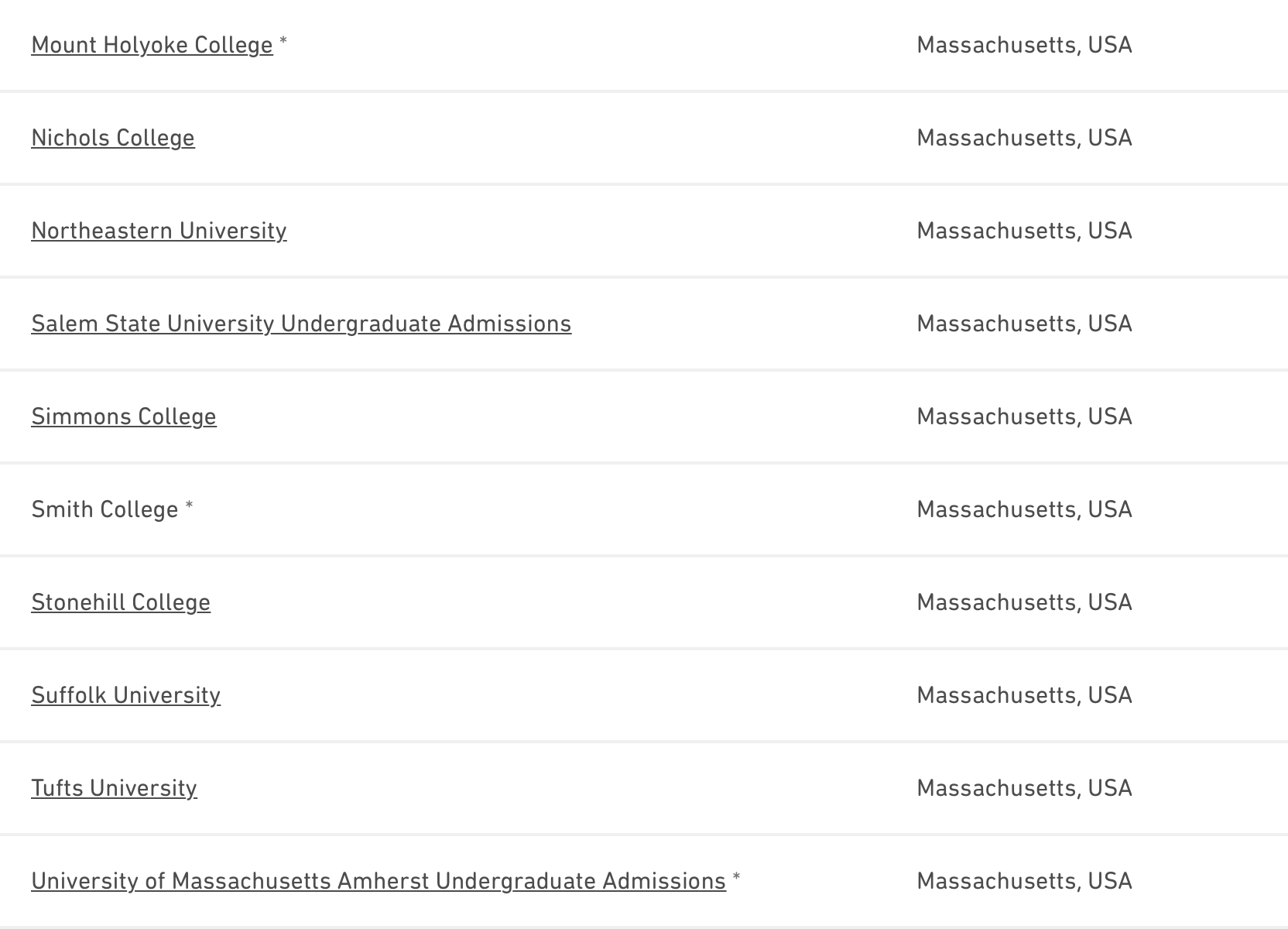
Task: Click the asterisk beside Smith College
Action: pyautogui.click(x=189, y=506)
